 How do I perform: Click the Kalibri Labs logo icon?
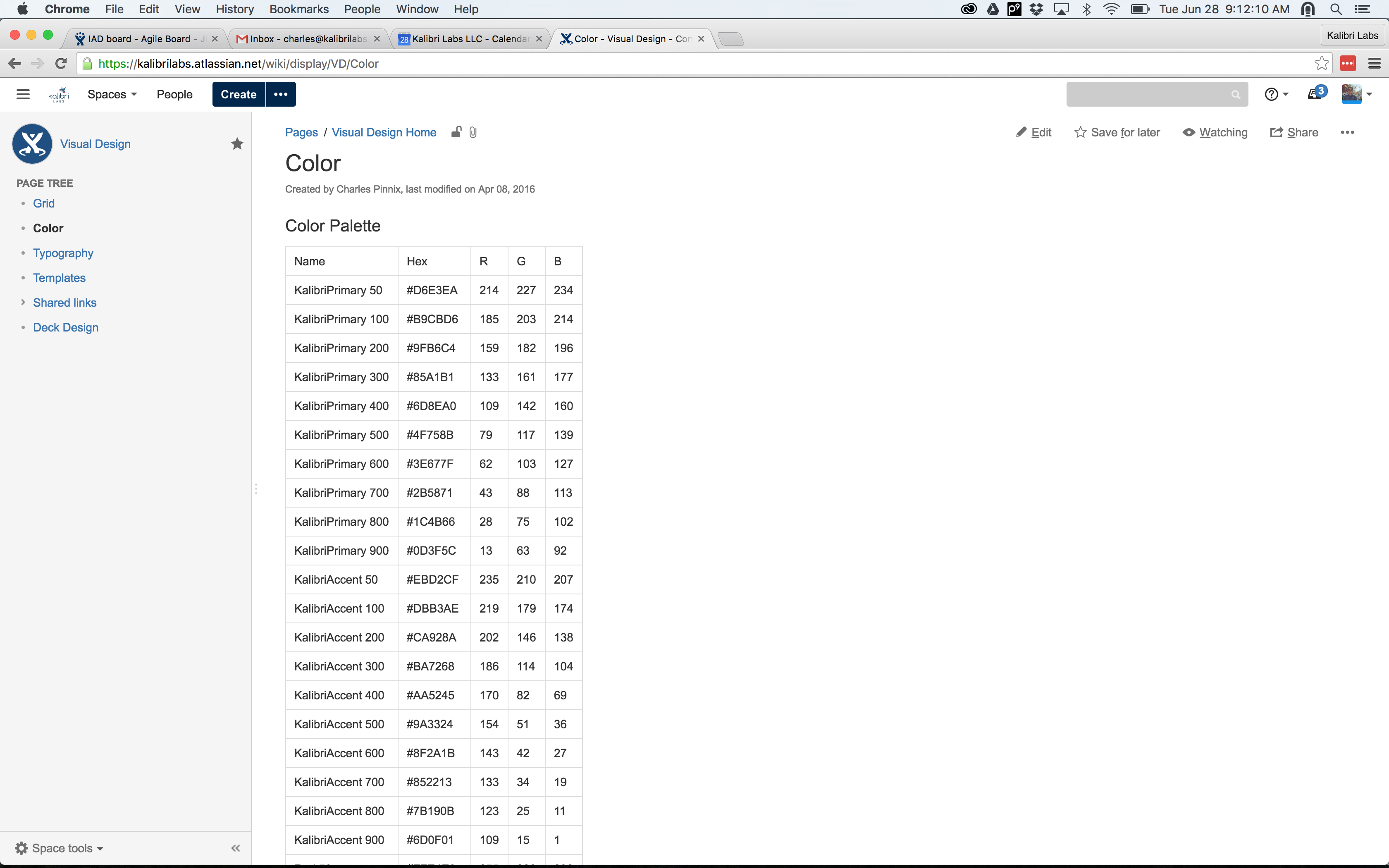coord(59,94)
